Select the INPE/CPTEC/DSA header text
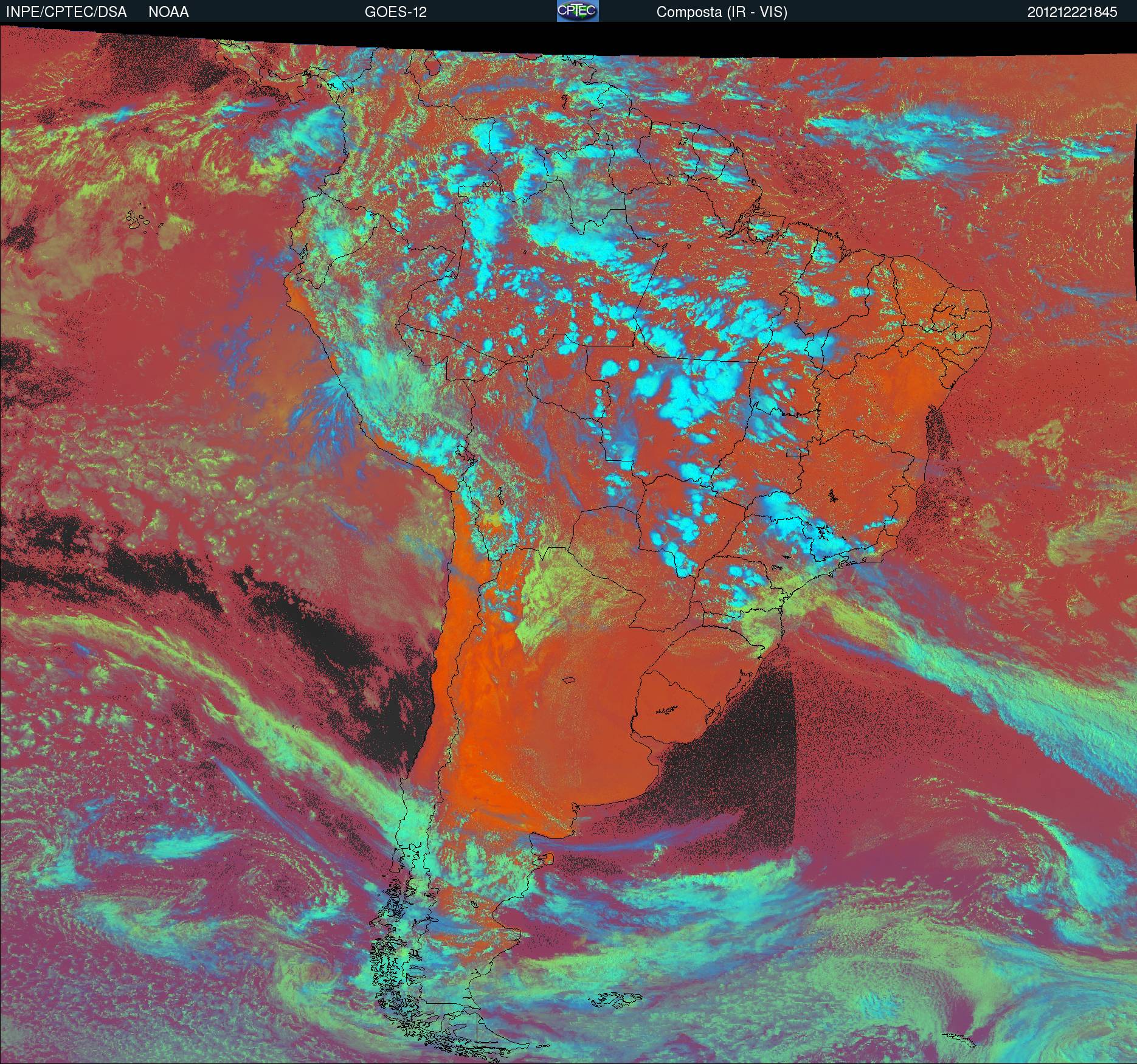Screen dimensions: 1137x1064 66,12
